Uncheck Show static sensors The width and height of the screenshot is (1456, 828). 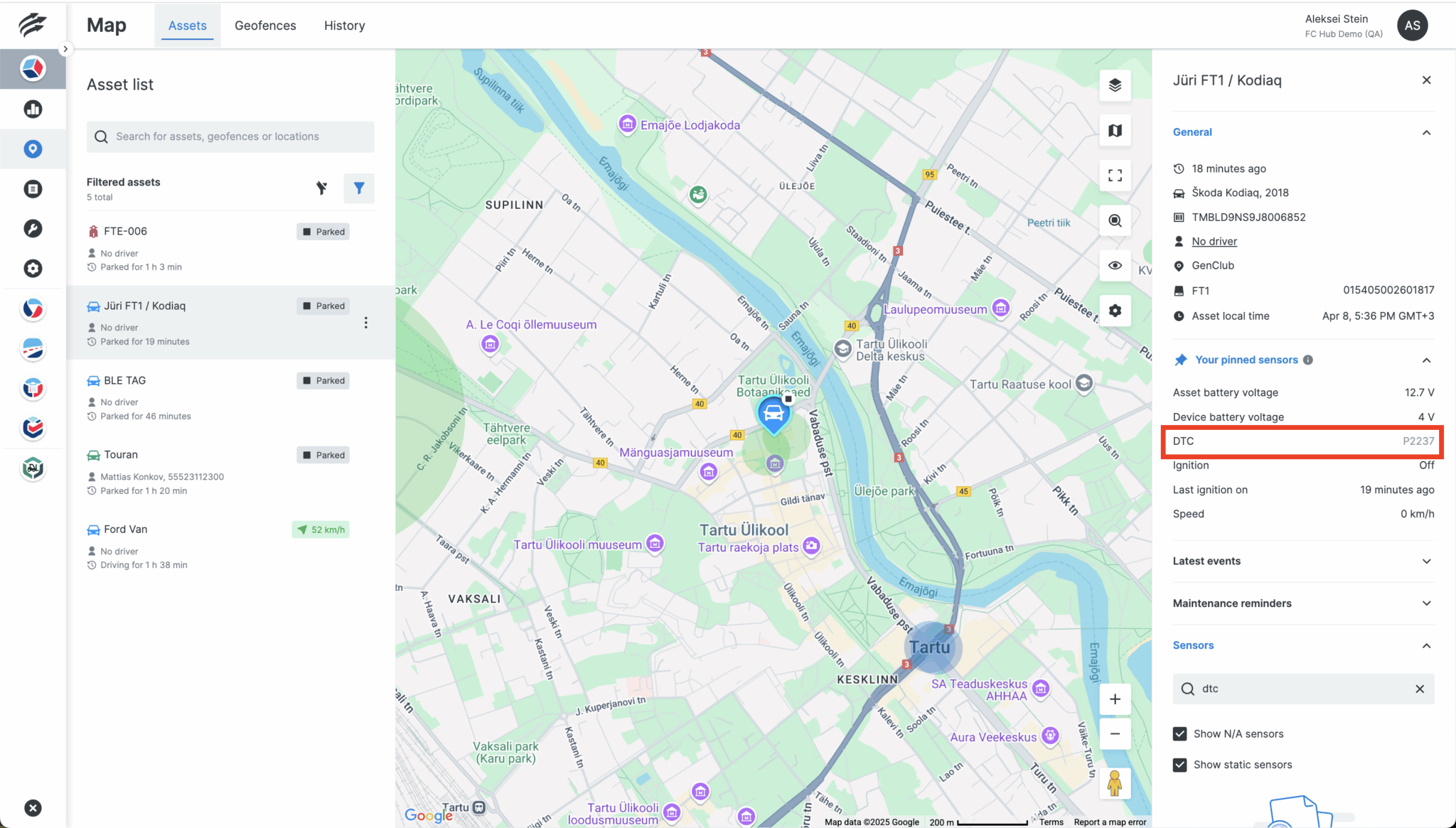[1179, 765]
